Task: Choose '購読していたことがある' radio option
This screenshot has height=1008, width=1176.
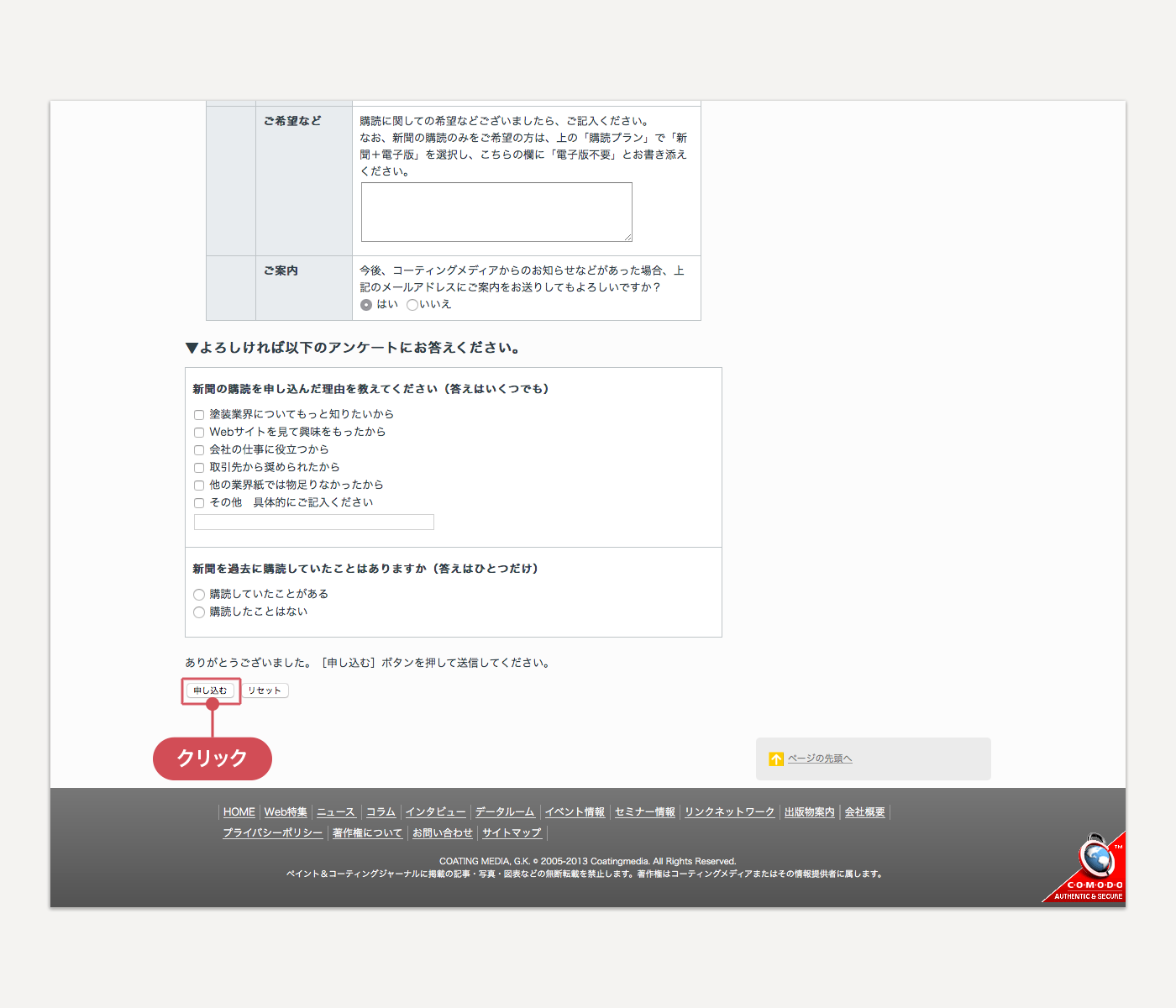Action: tap(199, 595)
